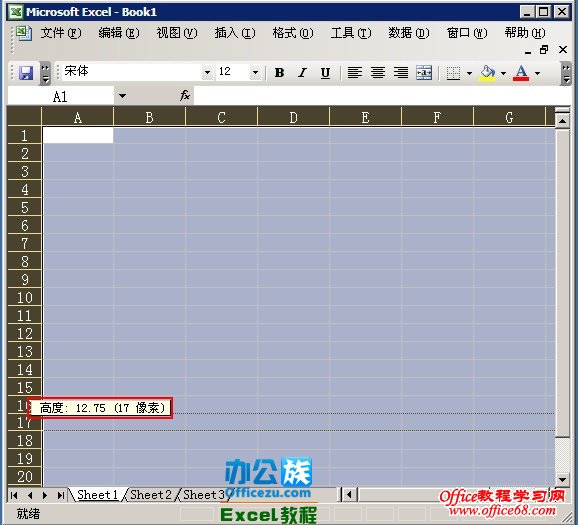
Task: Click the Excel workbook icon in menu bar
Action: (24, 33)
